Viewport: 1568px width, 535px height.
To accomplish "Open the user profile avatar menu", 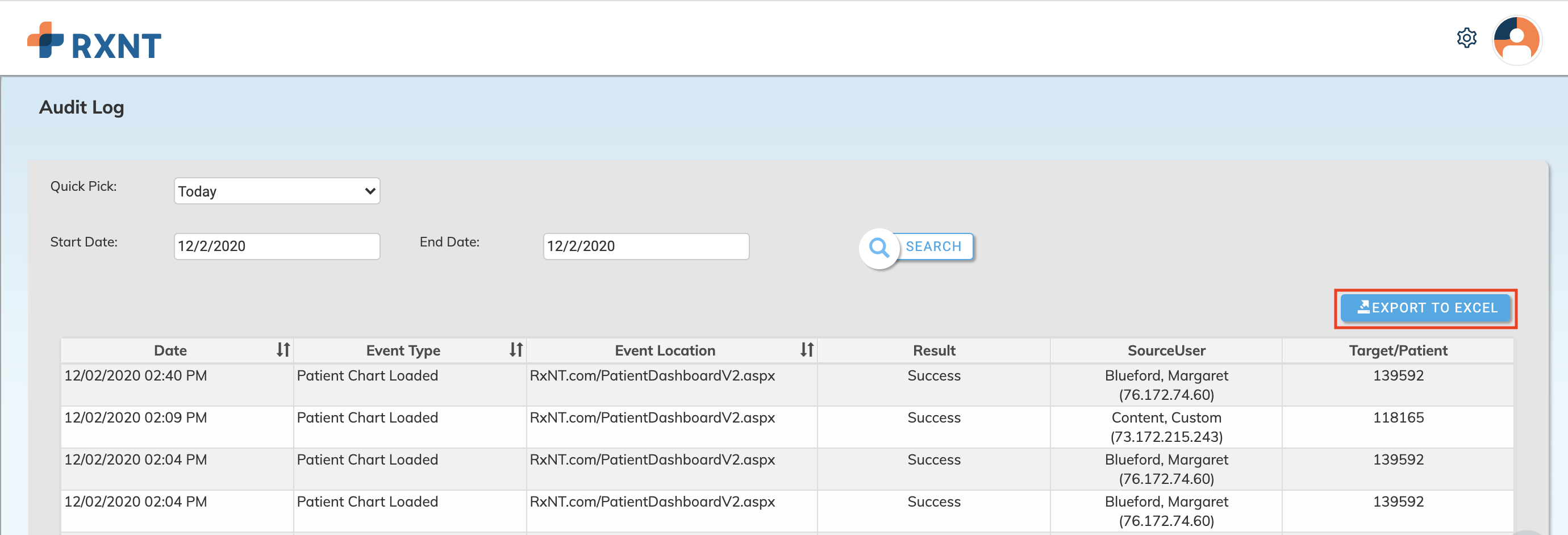I will (1516, 40).
